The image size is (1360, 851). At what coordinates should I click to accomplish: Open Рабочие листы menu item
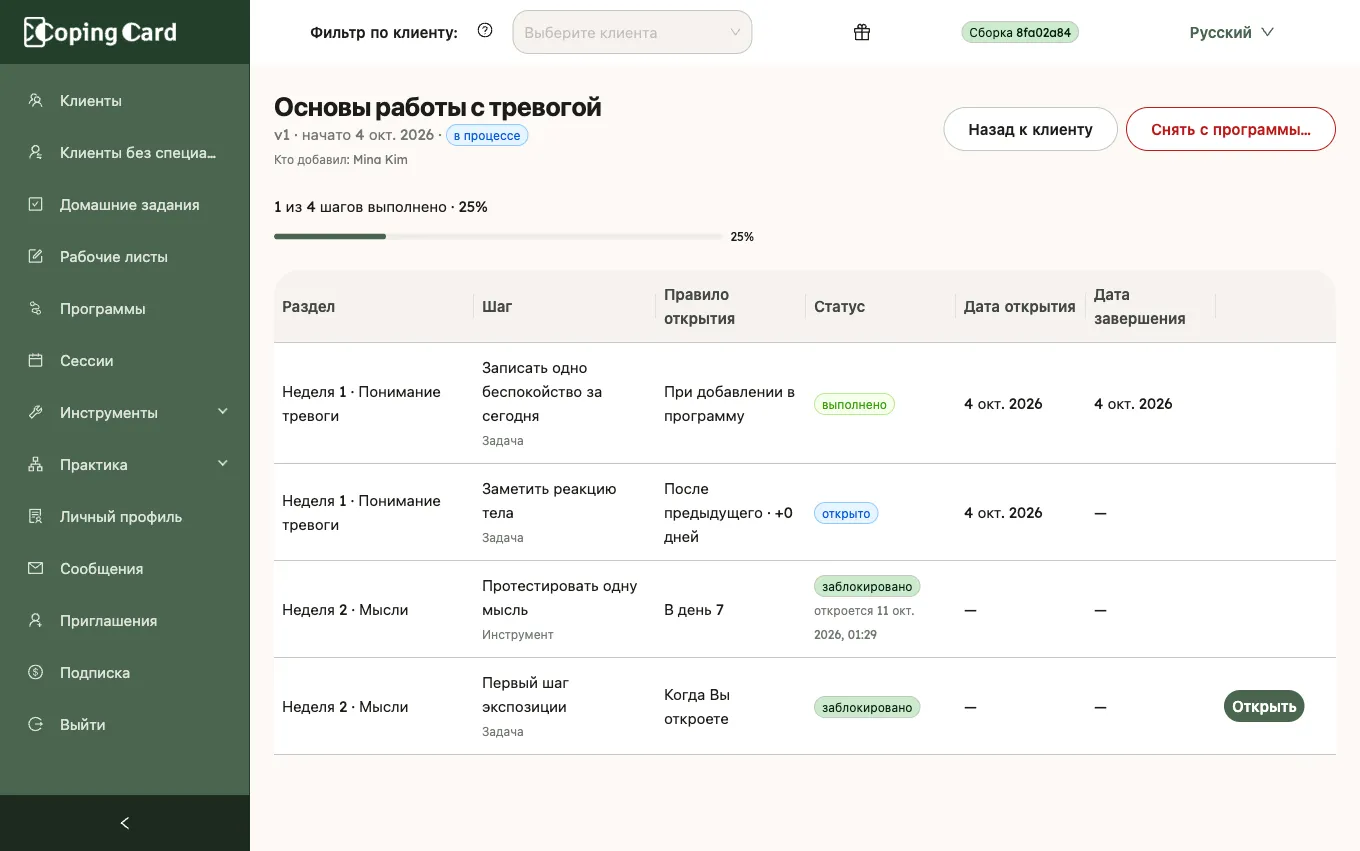click(125, 256)
